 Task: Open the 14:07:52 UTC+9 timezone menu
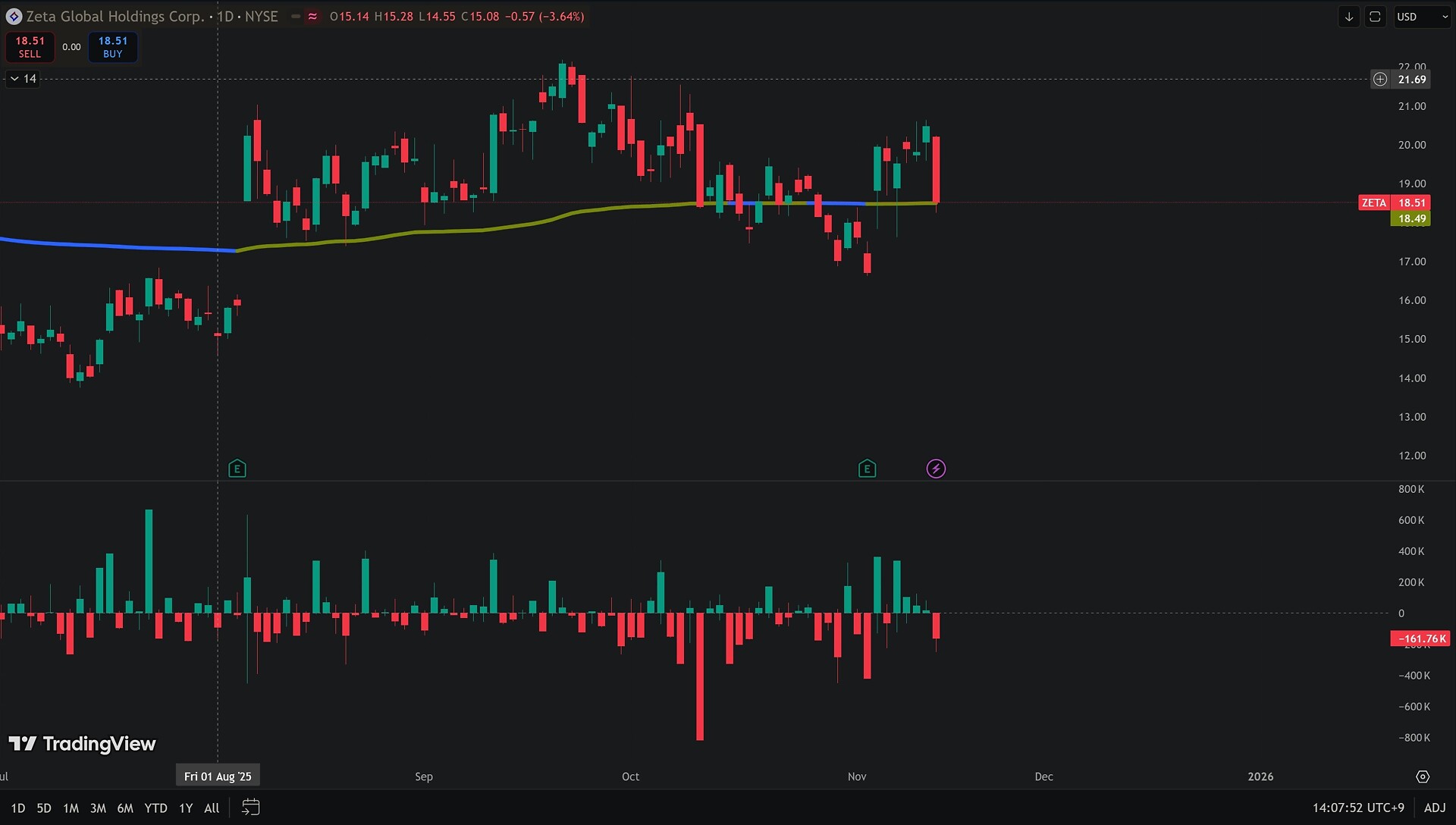point(1358,808)
